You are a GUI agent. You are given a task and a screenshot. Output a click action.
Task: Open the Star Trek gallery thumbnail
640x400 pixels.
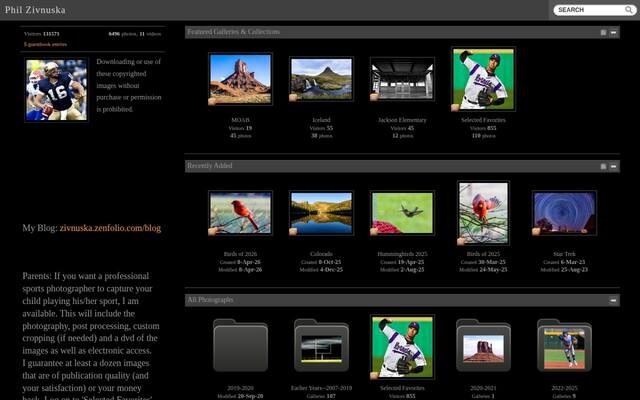(564, 213)
